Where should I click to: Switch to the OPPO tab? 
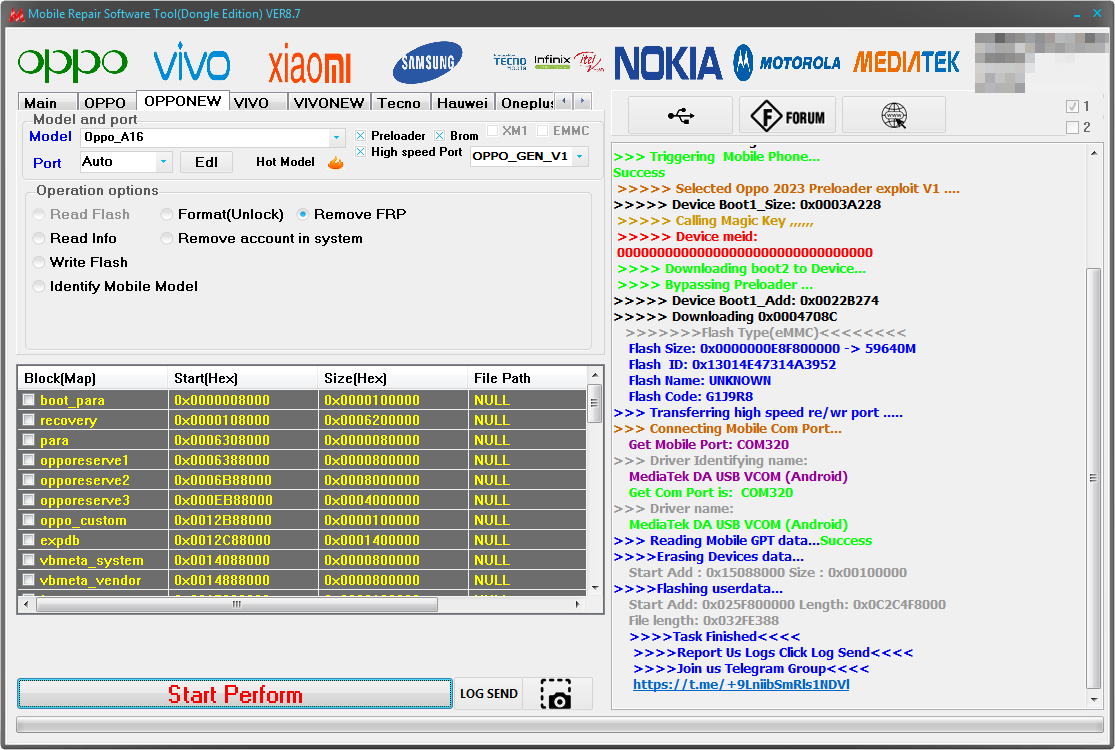(105, 103)
